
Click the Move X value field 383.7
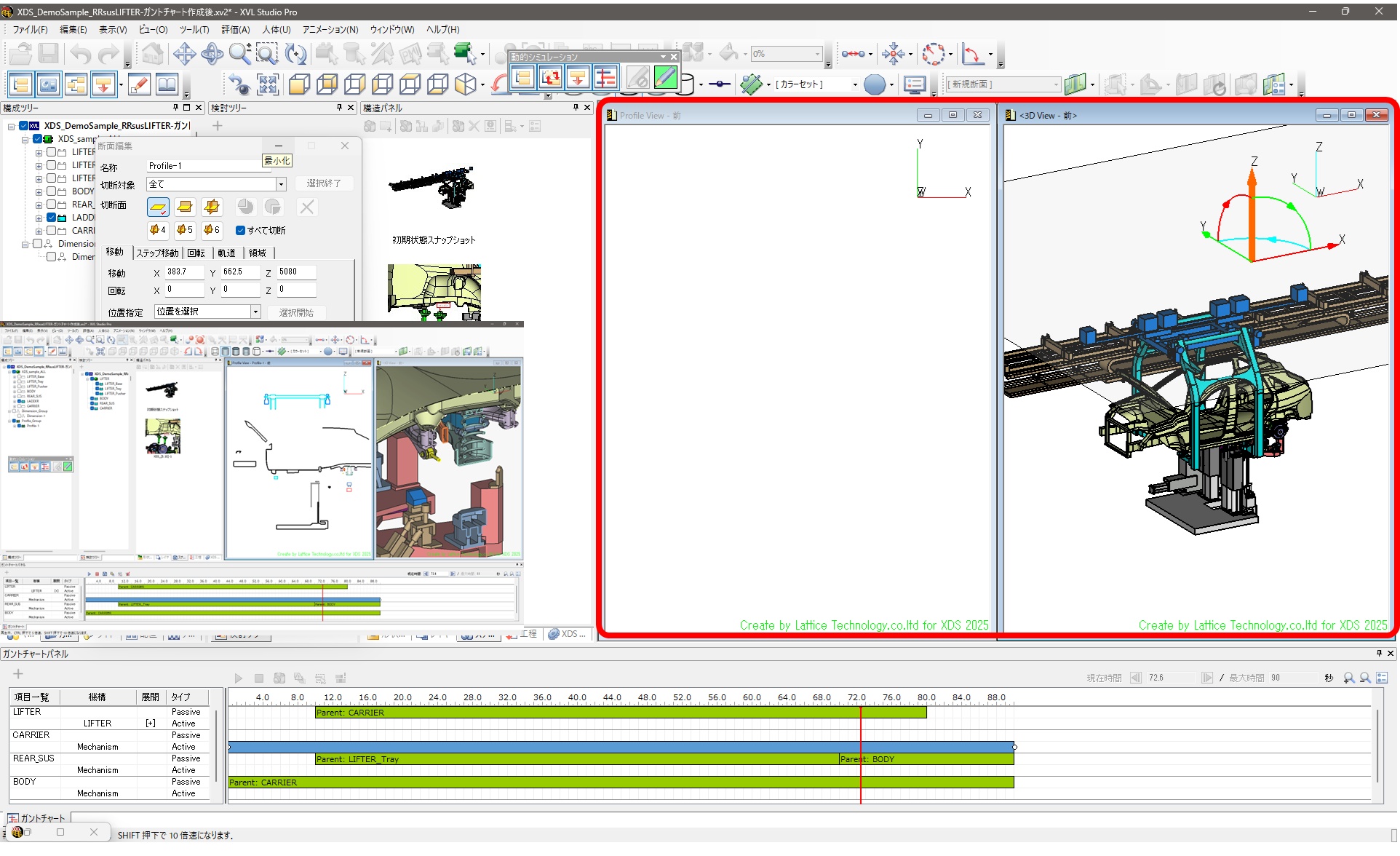click(x=186, y=272)
